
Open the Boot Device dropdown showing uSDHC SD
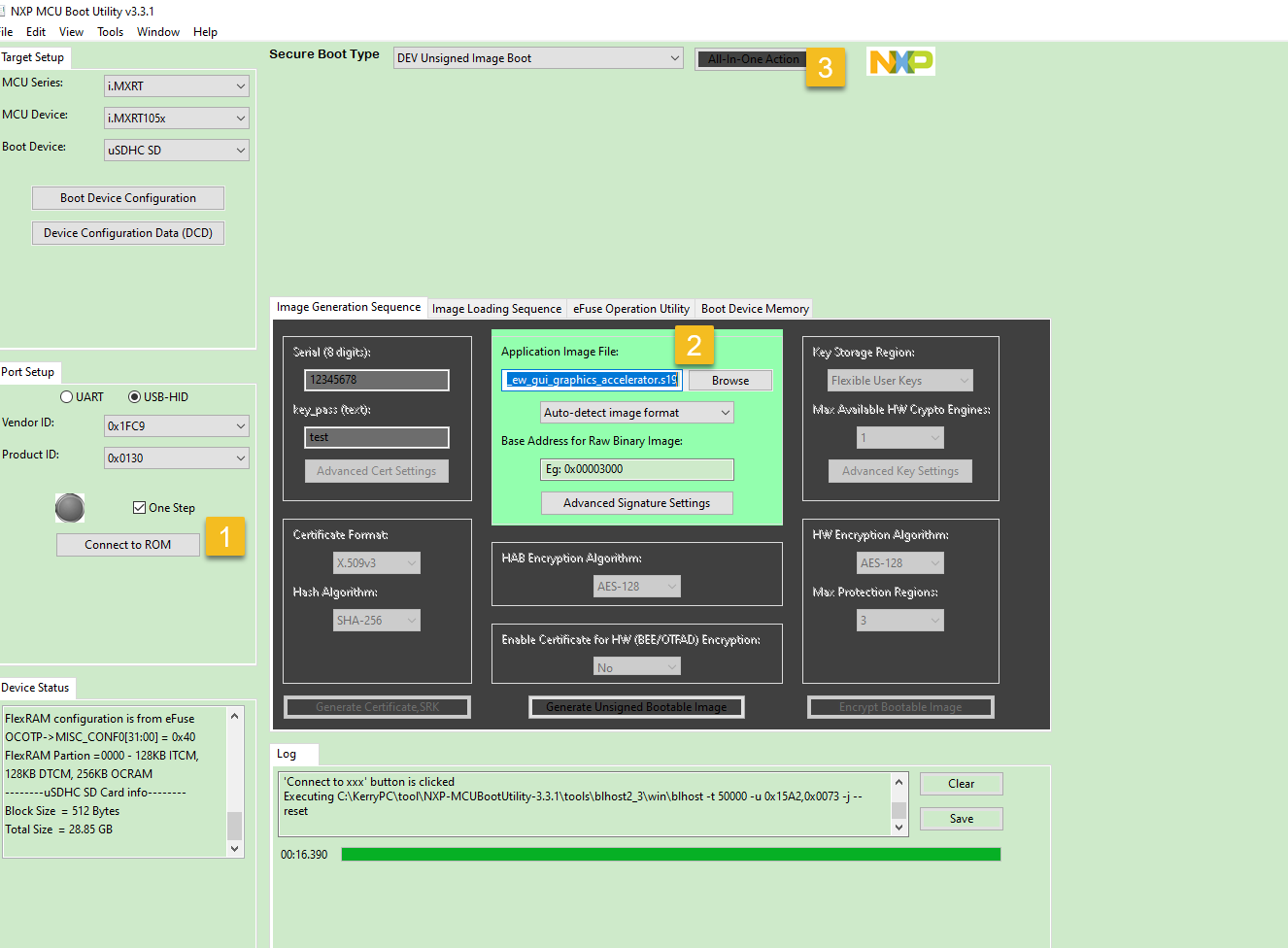177,151
